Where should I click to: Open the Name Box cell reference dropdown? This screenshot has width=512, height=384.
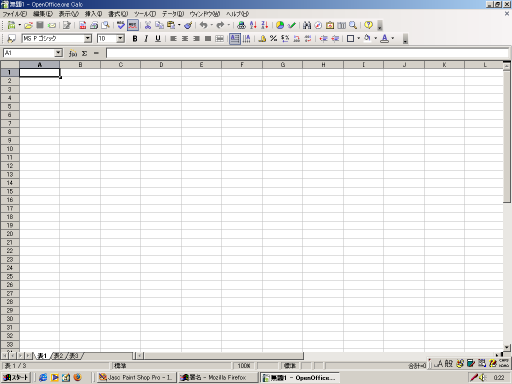(58, 53)
